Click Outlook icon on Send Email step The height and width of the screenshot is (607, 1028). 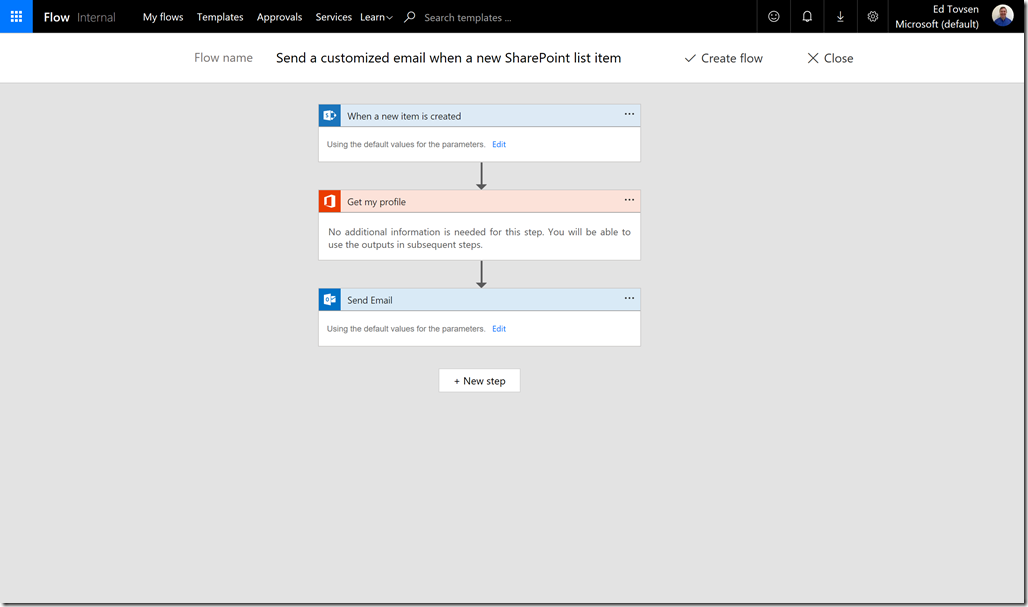pos(329,300)
